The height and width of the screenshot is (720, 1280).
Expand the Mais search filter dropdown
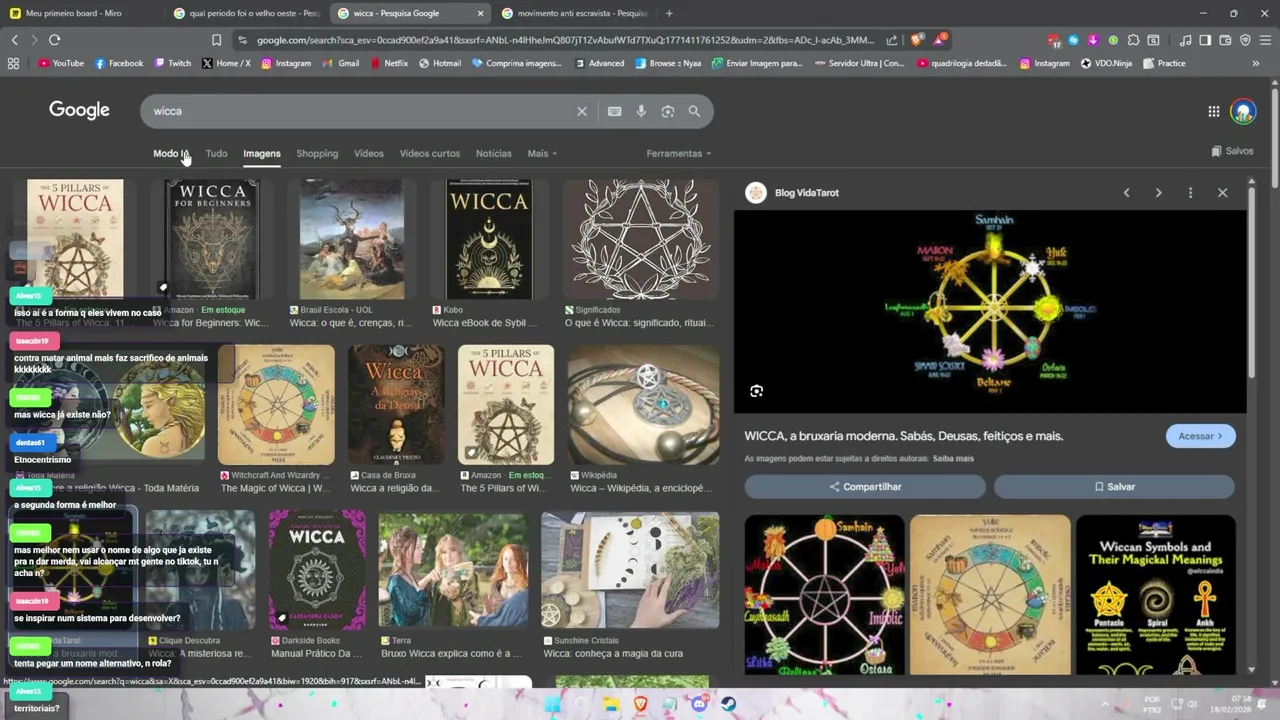(x=542, y=153)
